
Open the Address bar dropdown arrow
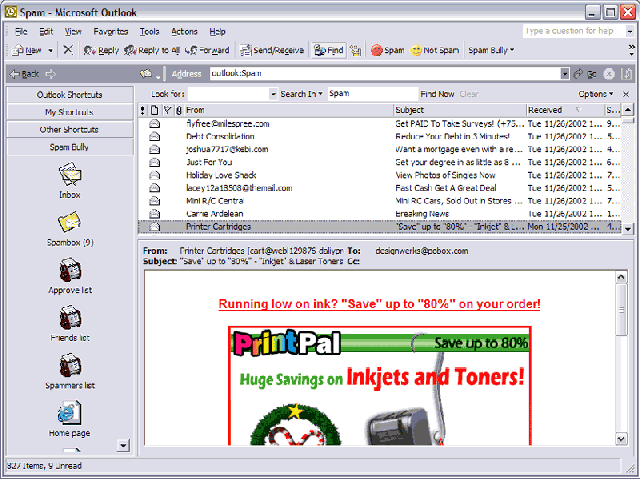(x=564, y=74)
